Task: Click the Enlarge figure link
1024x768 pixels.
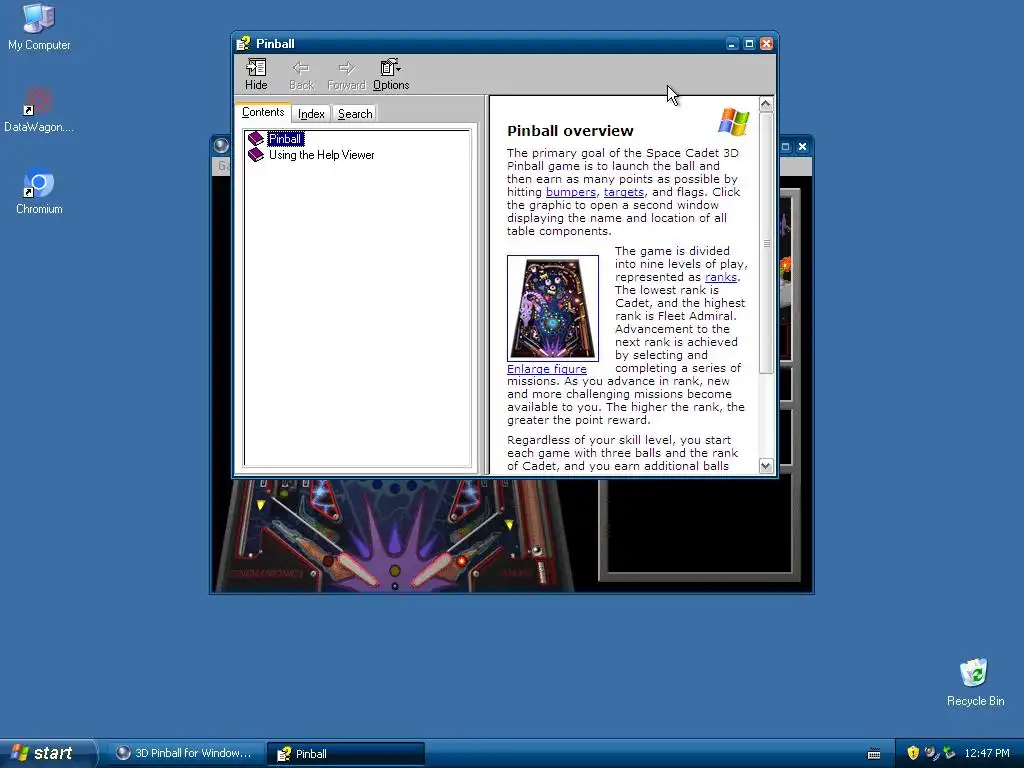Action: click(547, 369)
